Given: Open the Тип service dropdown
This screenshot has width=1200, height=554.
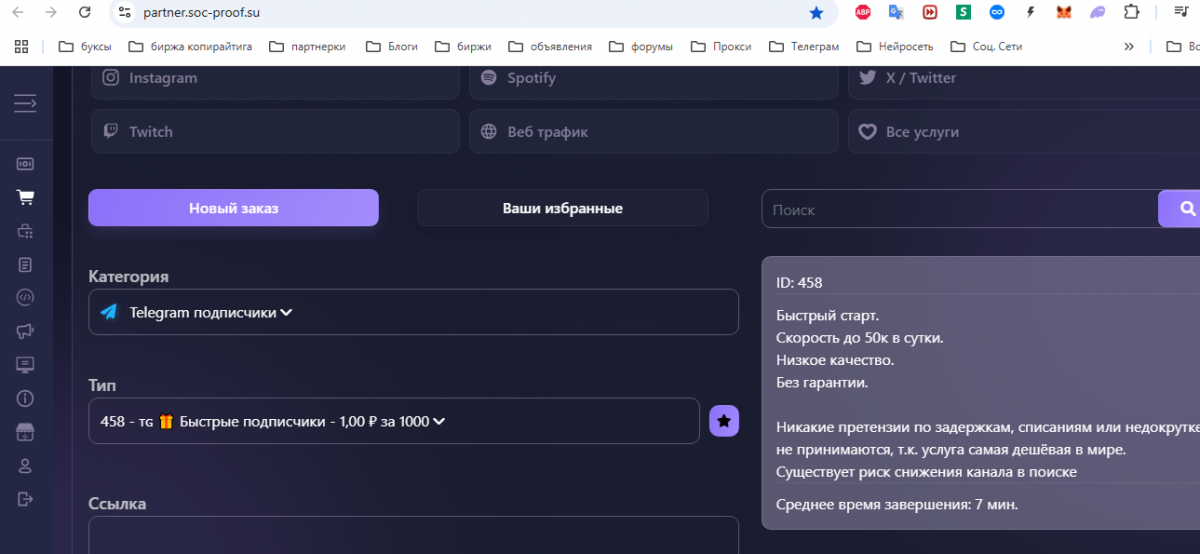Looking at the screenshot, I should point(394,421).
